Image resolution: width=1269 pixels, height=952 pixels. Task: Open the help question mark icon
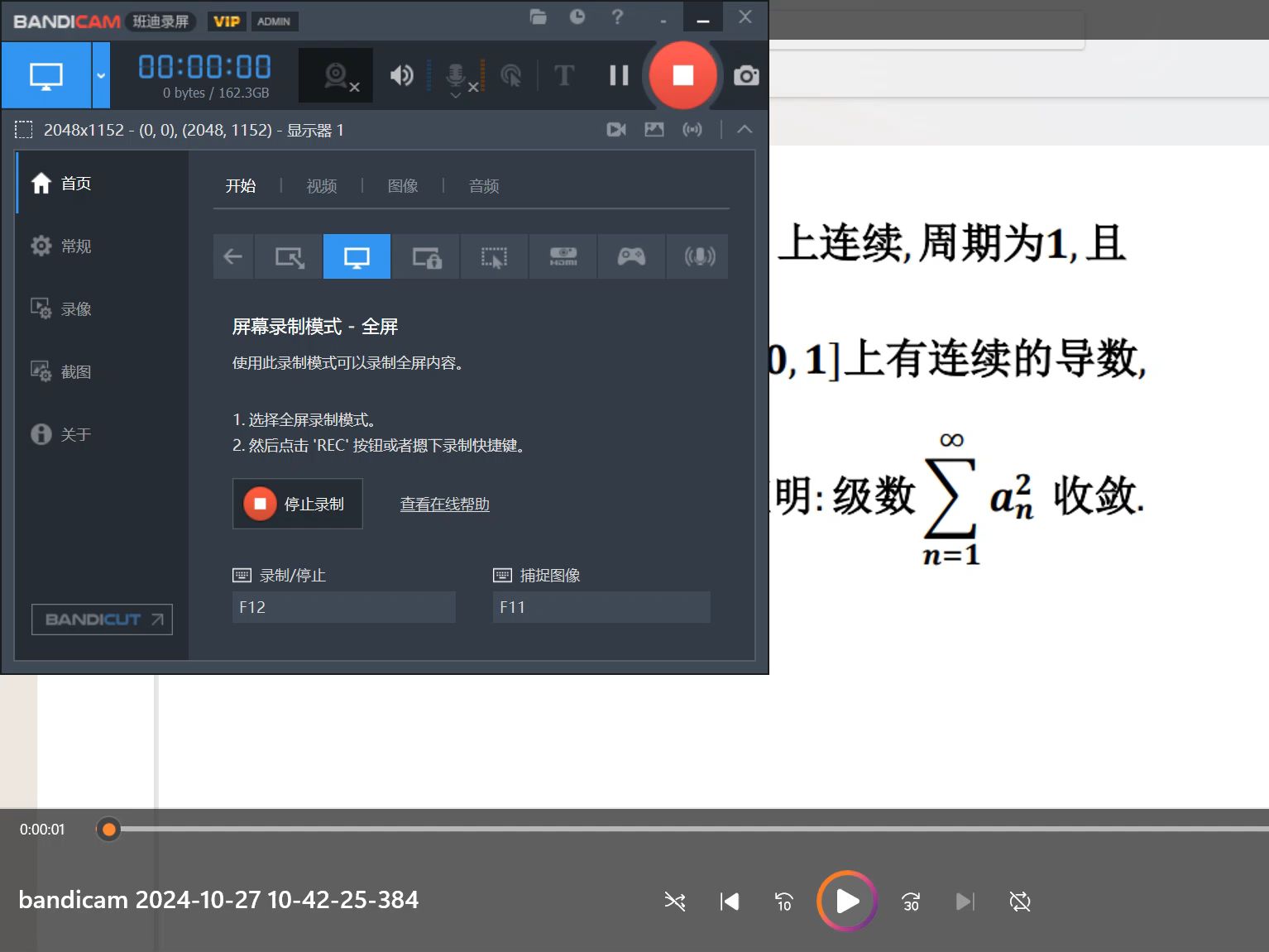point(617,17)
